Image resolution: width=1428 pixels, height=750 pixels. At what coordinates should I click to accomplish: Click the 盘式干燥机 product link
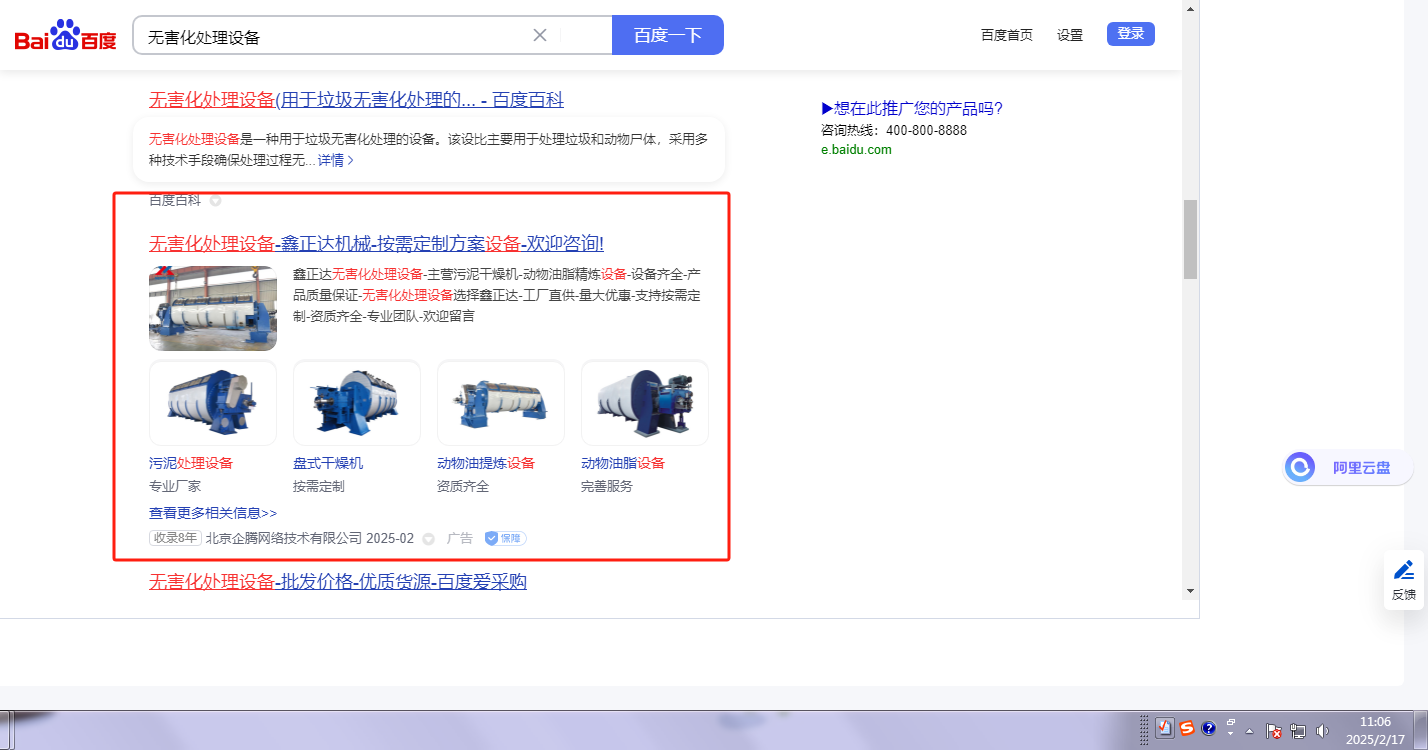click(x=328, y=463)
